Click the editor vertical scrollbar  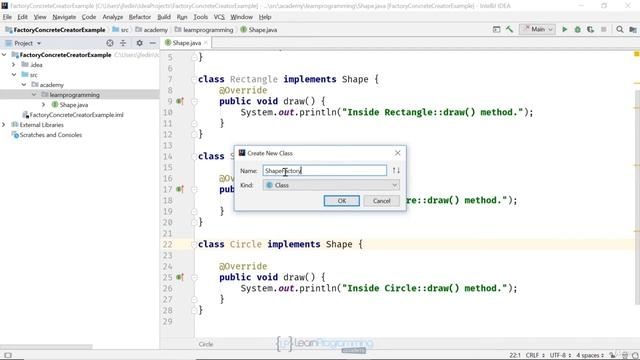tap(637, 198)
